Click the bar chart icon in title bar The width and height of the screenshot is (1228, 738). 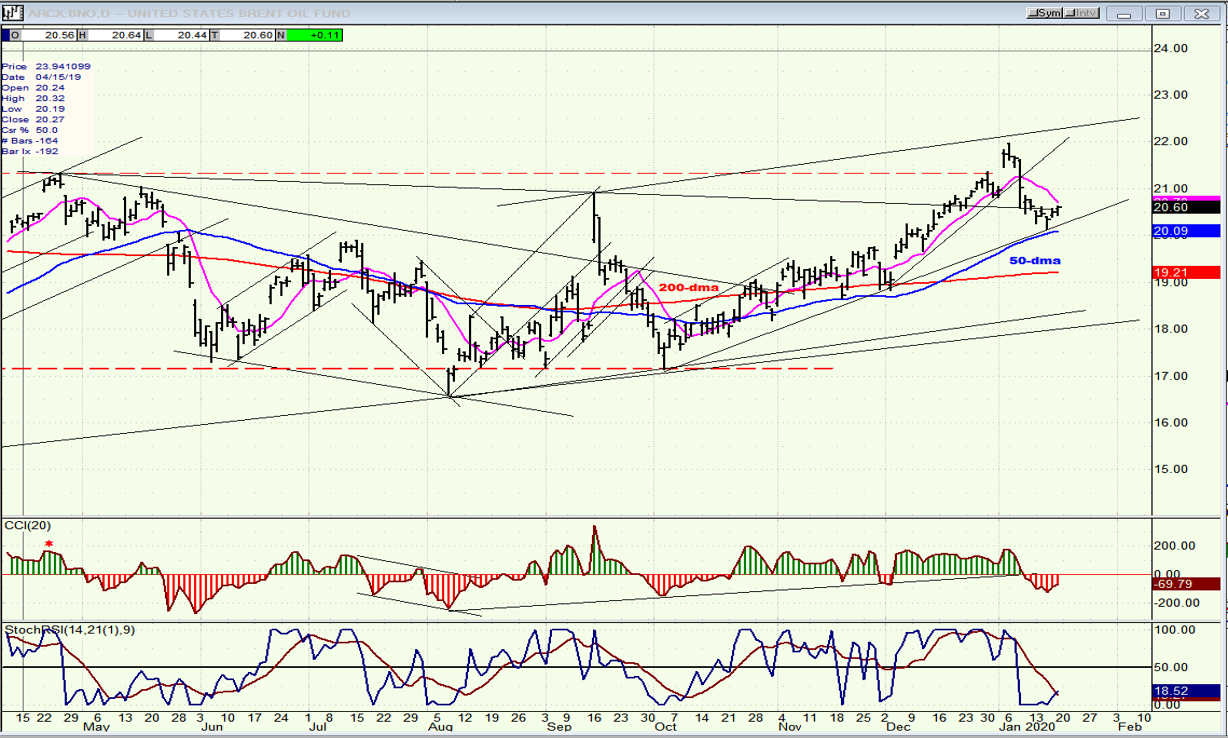point(12,13)
